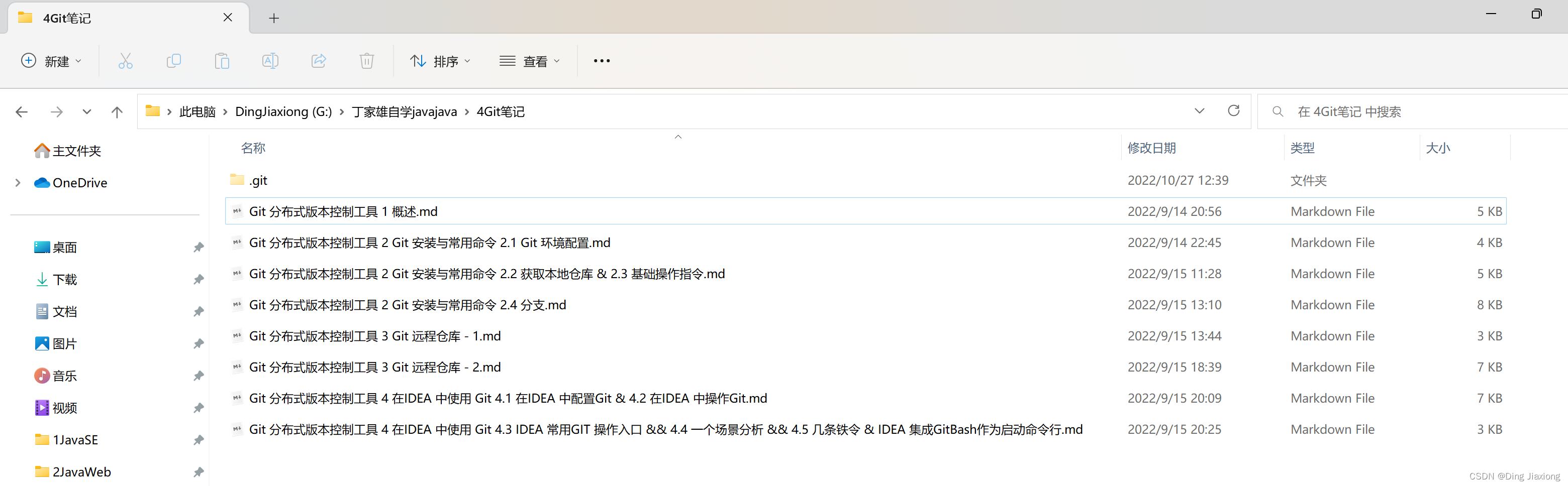Open the three-dot more options menu
Image resolution: width=1568 pixels, height=486 pixels.
coord(602,61)
